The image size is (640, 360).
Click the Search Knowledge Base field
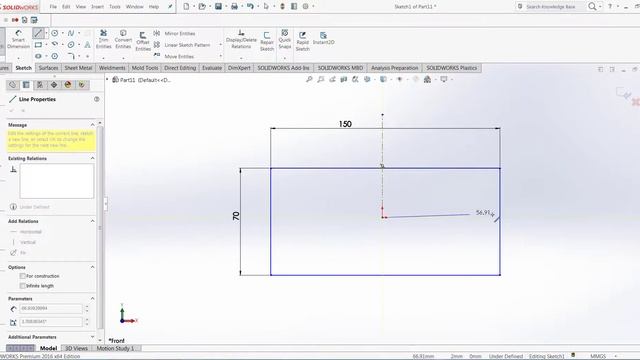pyautogui.click(x=551, y=7)
